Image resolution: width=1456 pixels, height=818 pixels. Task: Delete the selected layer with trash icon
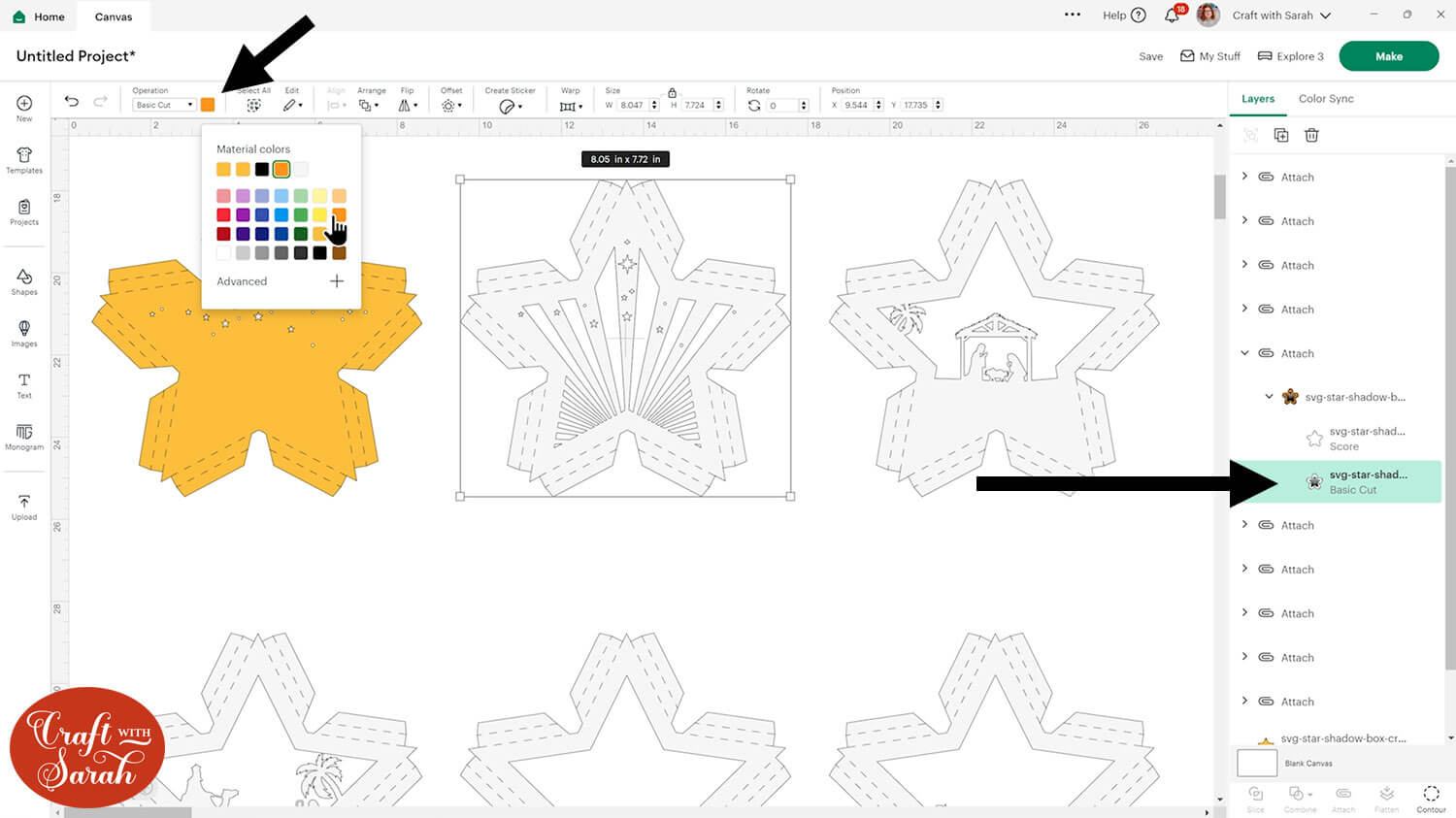[x=1311, y=135]
